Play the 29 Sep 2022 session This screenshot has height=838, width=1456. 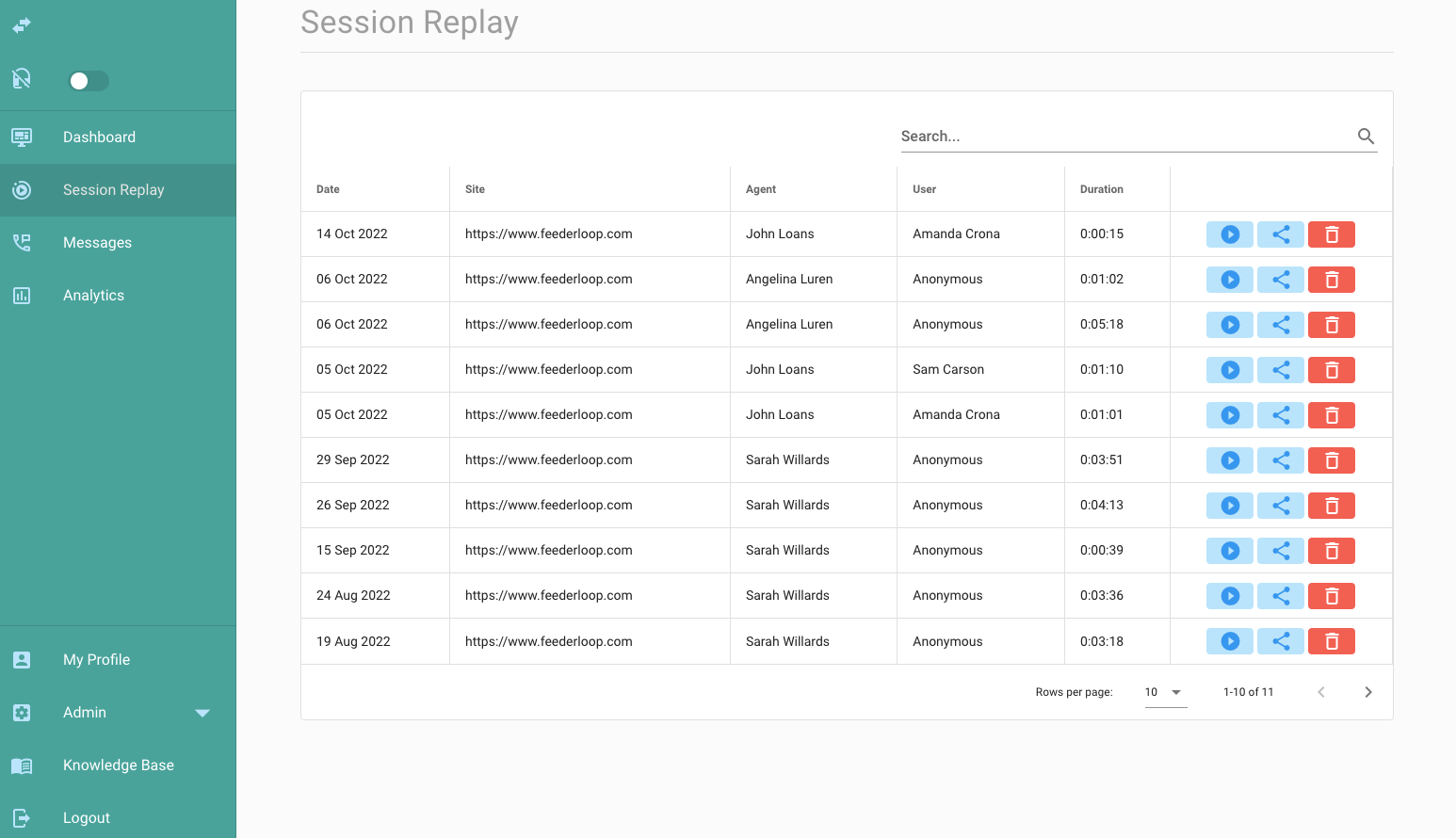click(x=1230, y=460)
